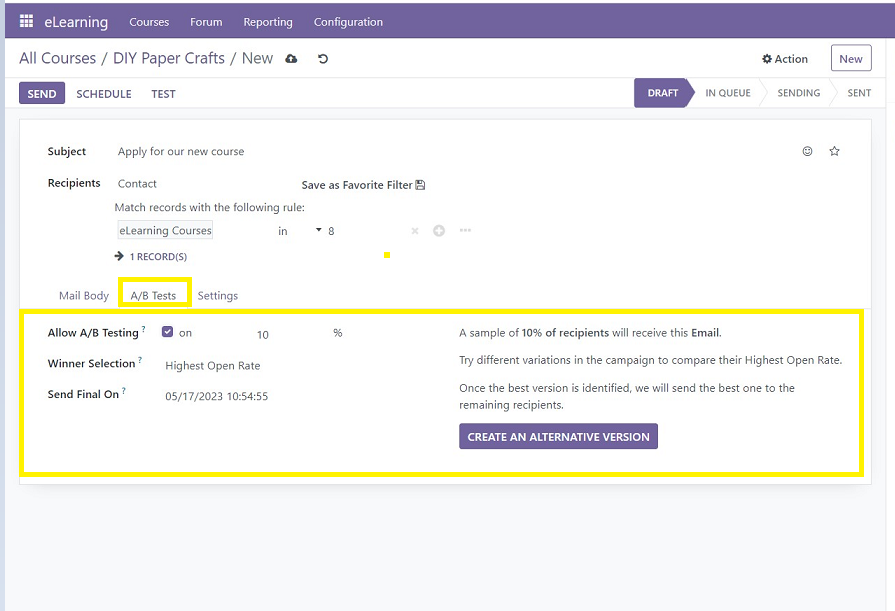Open the Forum menu

pos(206,22)
